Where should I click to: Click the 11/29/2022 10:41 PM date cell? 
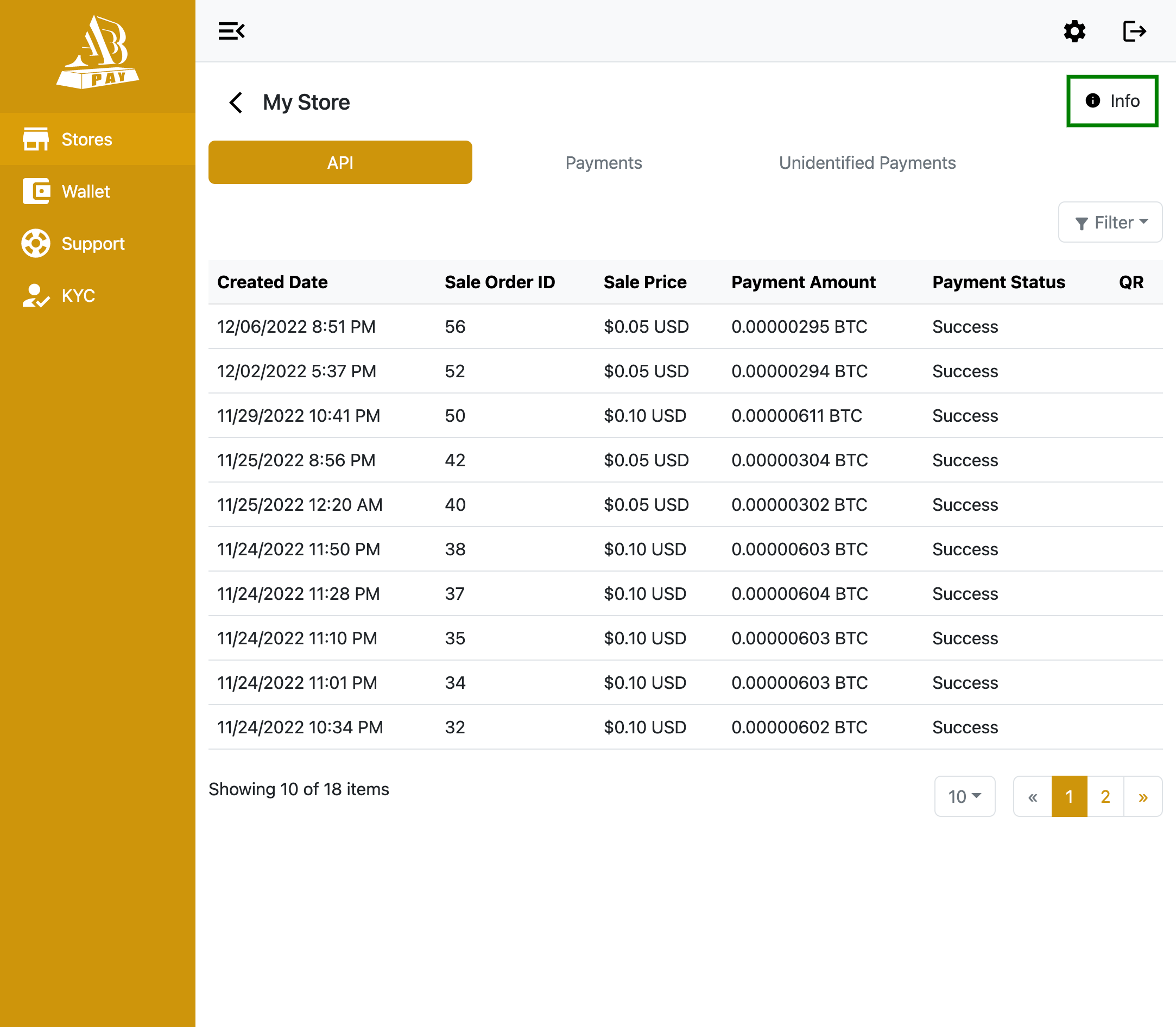299,415
